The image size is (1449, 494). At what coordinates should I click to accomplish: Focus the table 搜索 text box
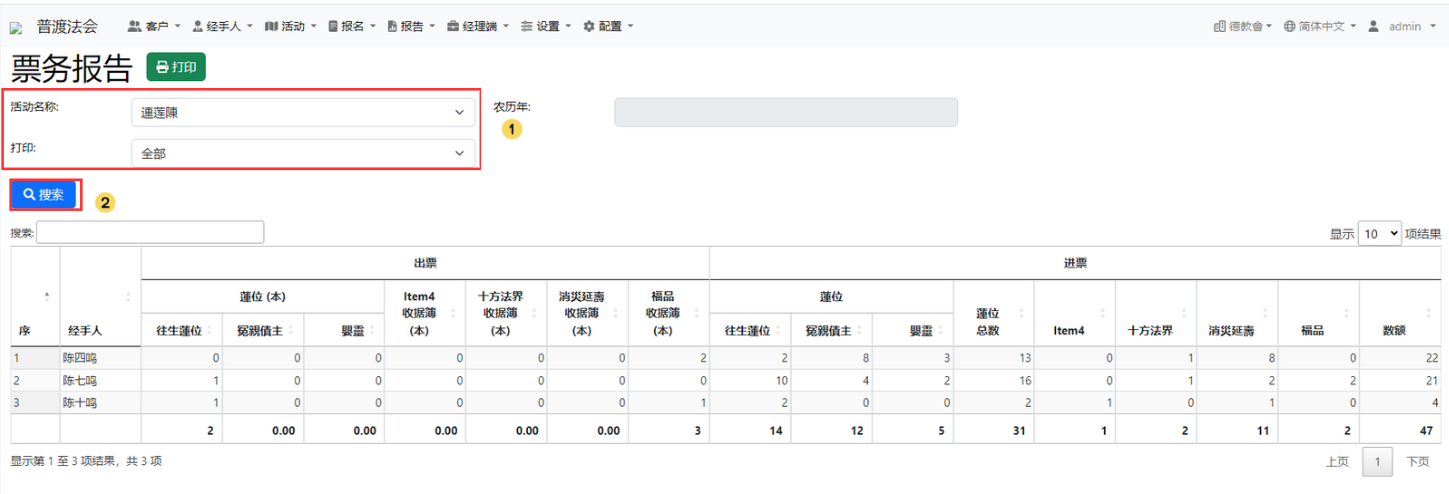tap(150, 232)
